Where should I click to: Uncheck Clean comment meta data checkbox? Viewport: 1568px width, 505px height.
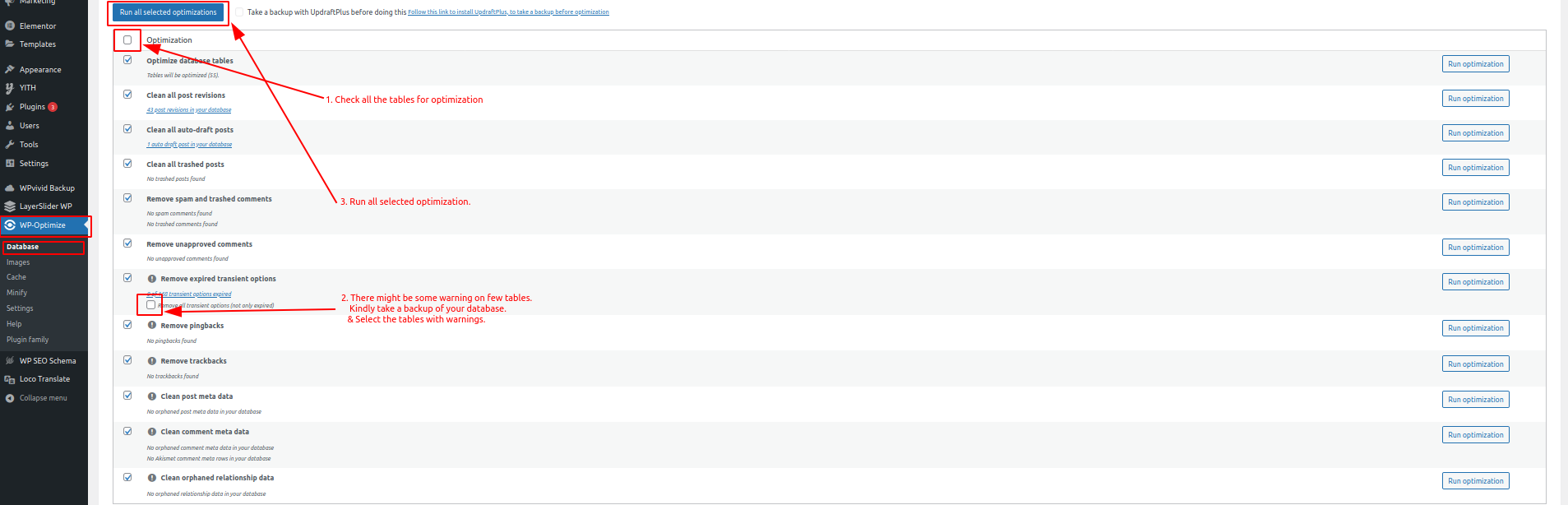click(127, 432)
